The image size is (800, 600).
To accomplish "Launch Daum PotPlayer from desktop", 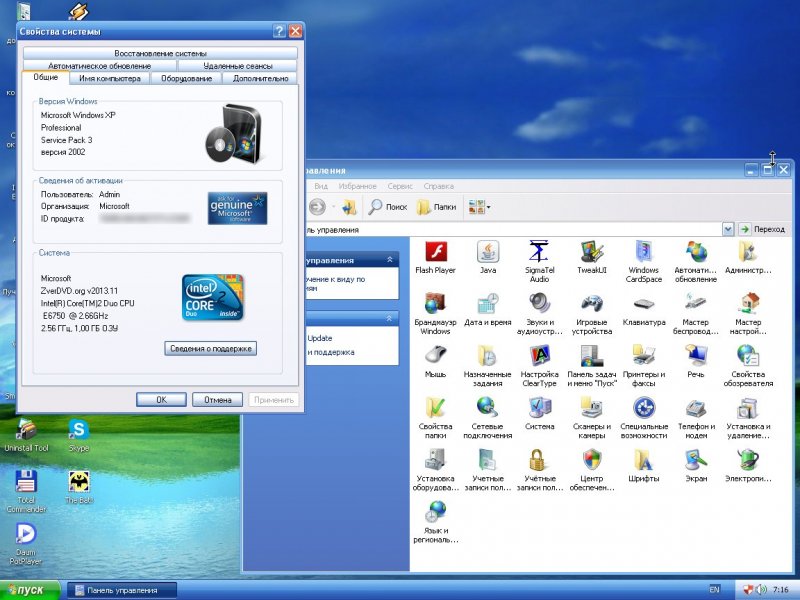I will [x=26, y=543].
